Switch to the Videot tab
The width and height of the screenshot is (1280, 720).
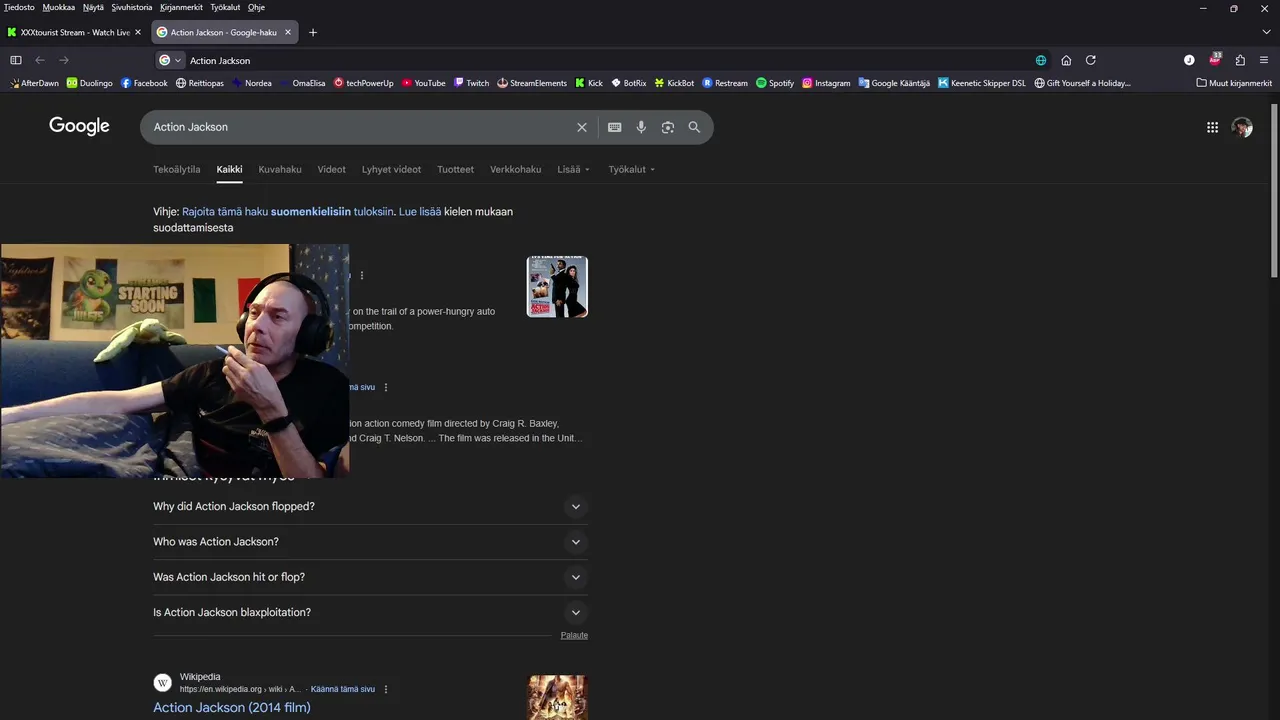tap(332, 169)
